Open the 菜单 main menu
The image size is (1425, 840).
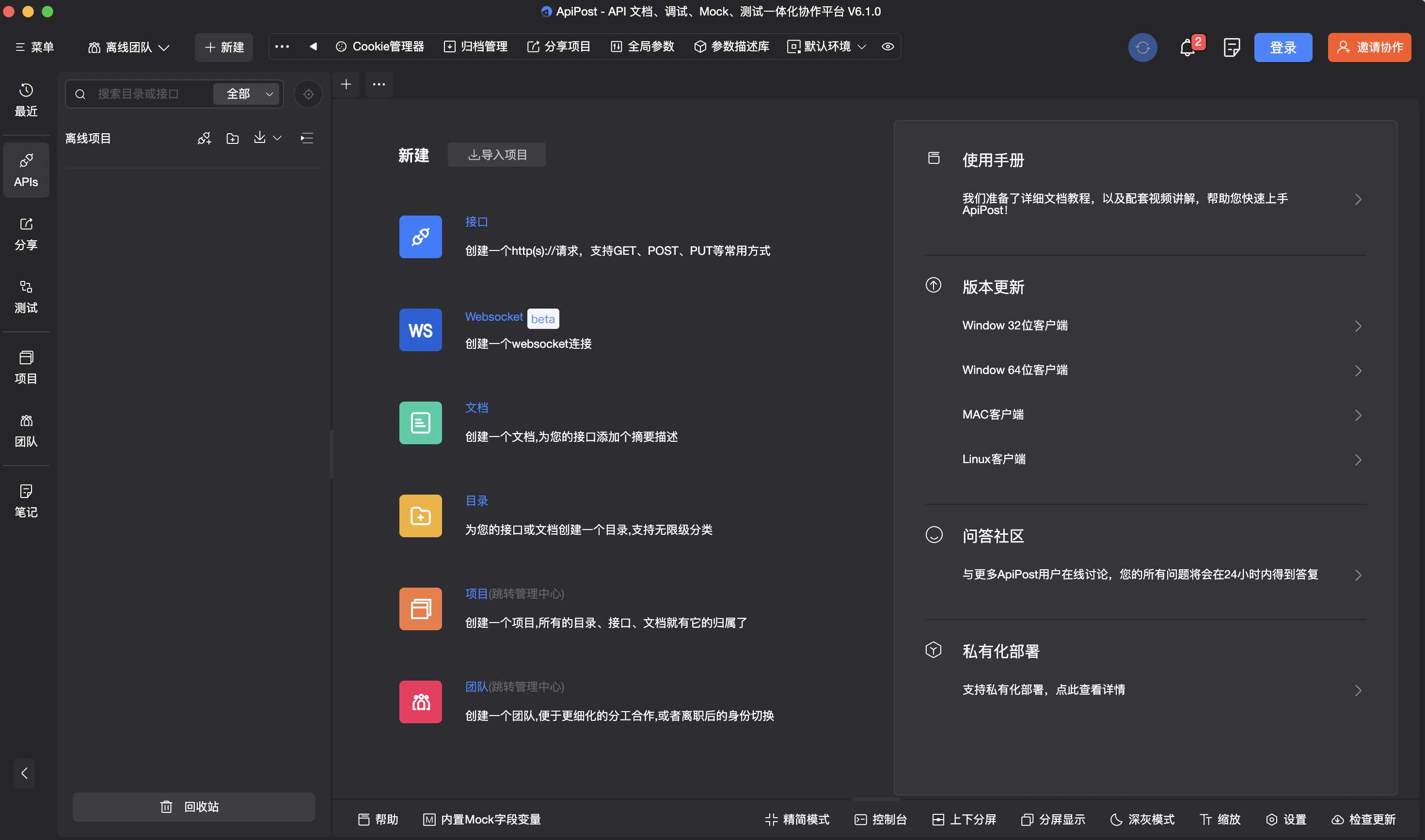point(34,47)
